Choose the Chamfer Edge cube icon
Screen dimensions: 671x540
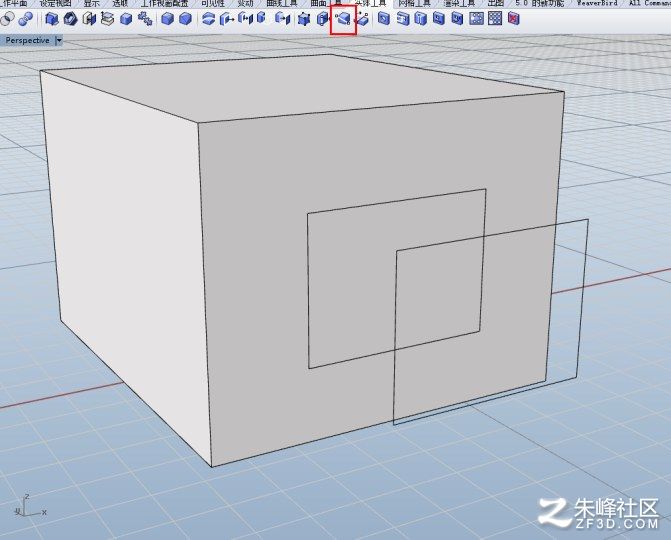pyautogui.click(x=186, y=19)
